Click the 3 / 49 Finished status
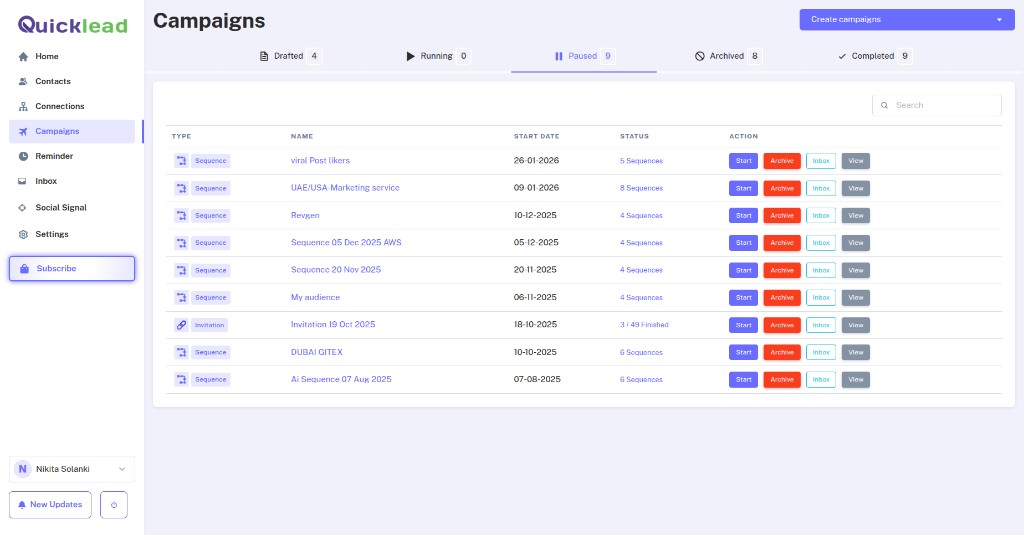Image resolution: width=1024 pixels, height=535 pixels. [x=644, y=325]
